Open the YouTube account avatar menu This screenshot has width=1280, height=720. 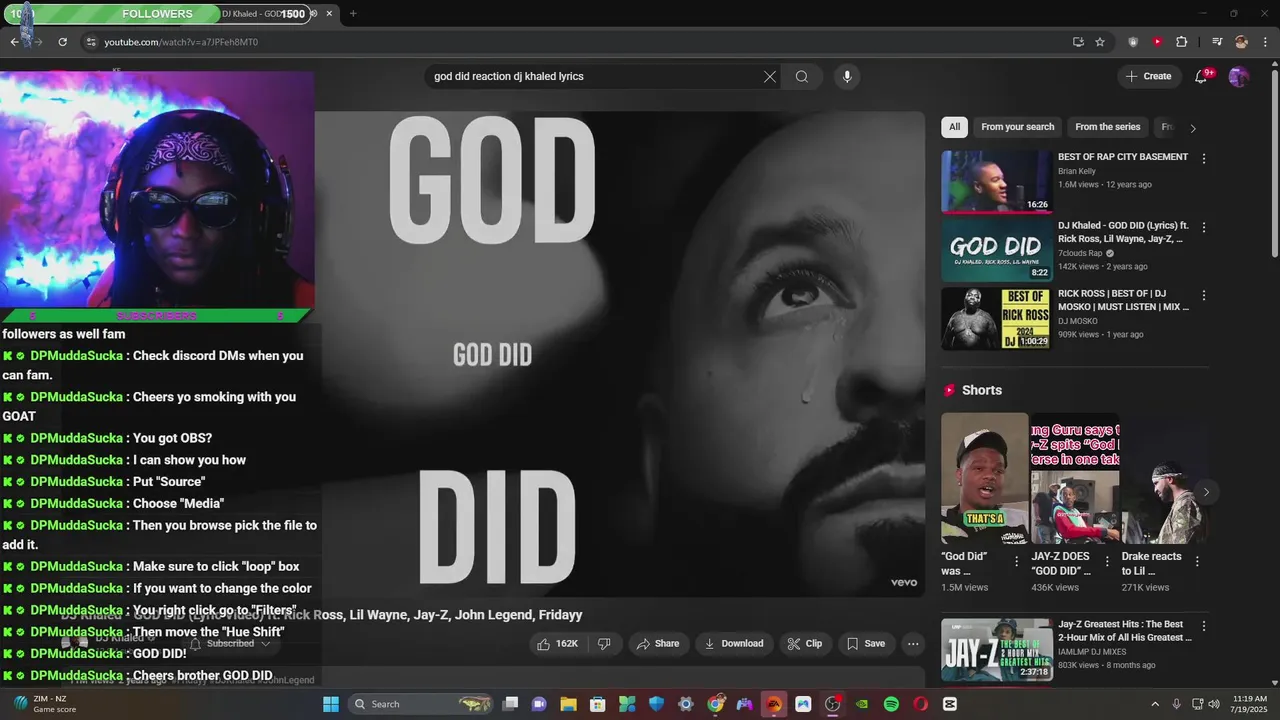(1239, 76)
